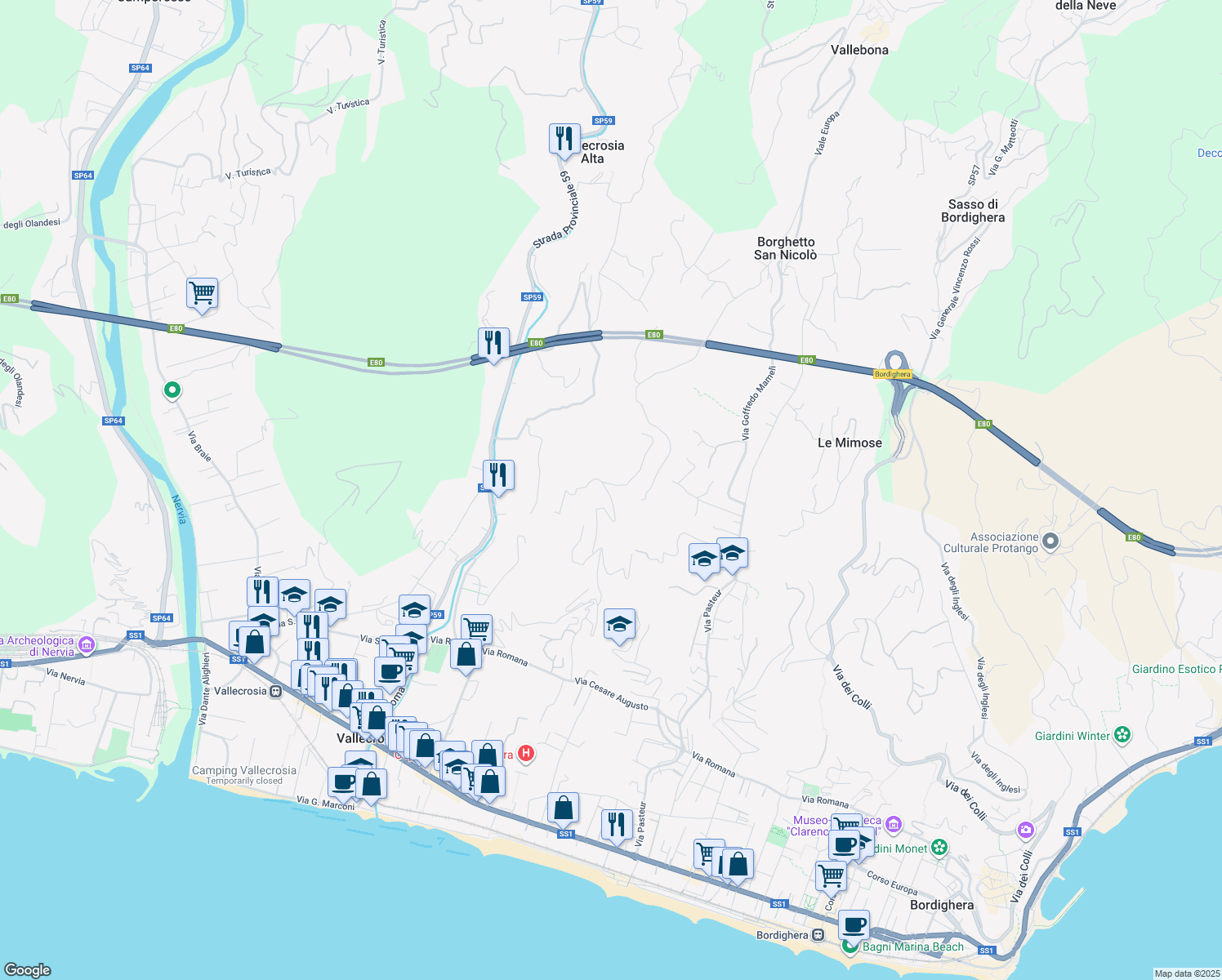Click the green recycling icon near Giardini Winter
Screen dimensions: 1222x980
coord(1123,735)
